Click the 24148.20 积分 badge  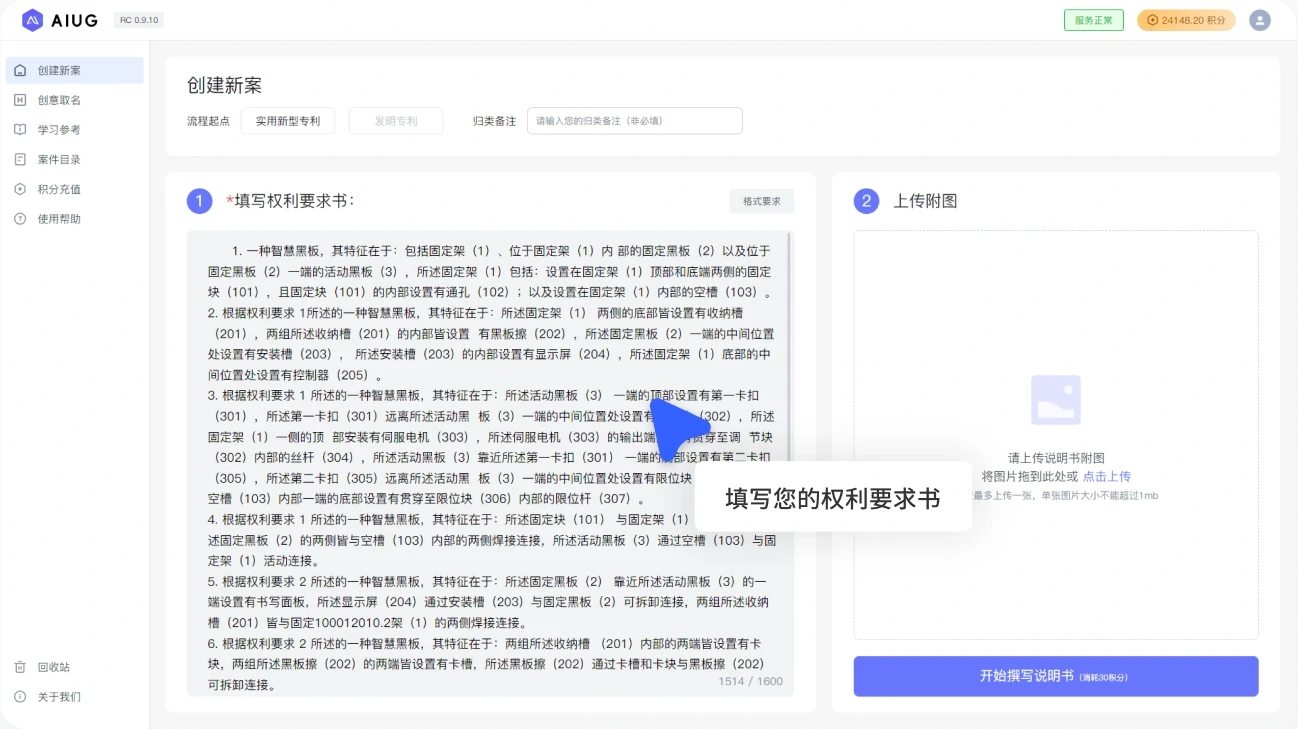point(1186,20)
